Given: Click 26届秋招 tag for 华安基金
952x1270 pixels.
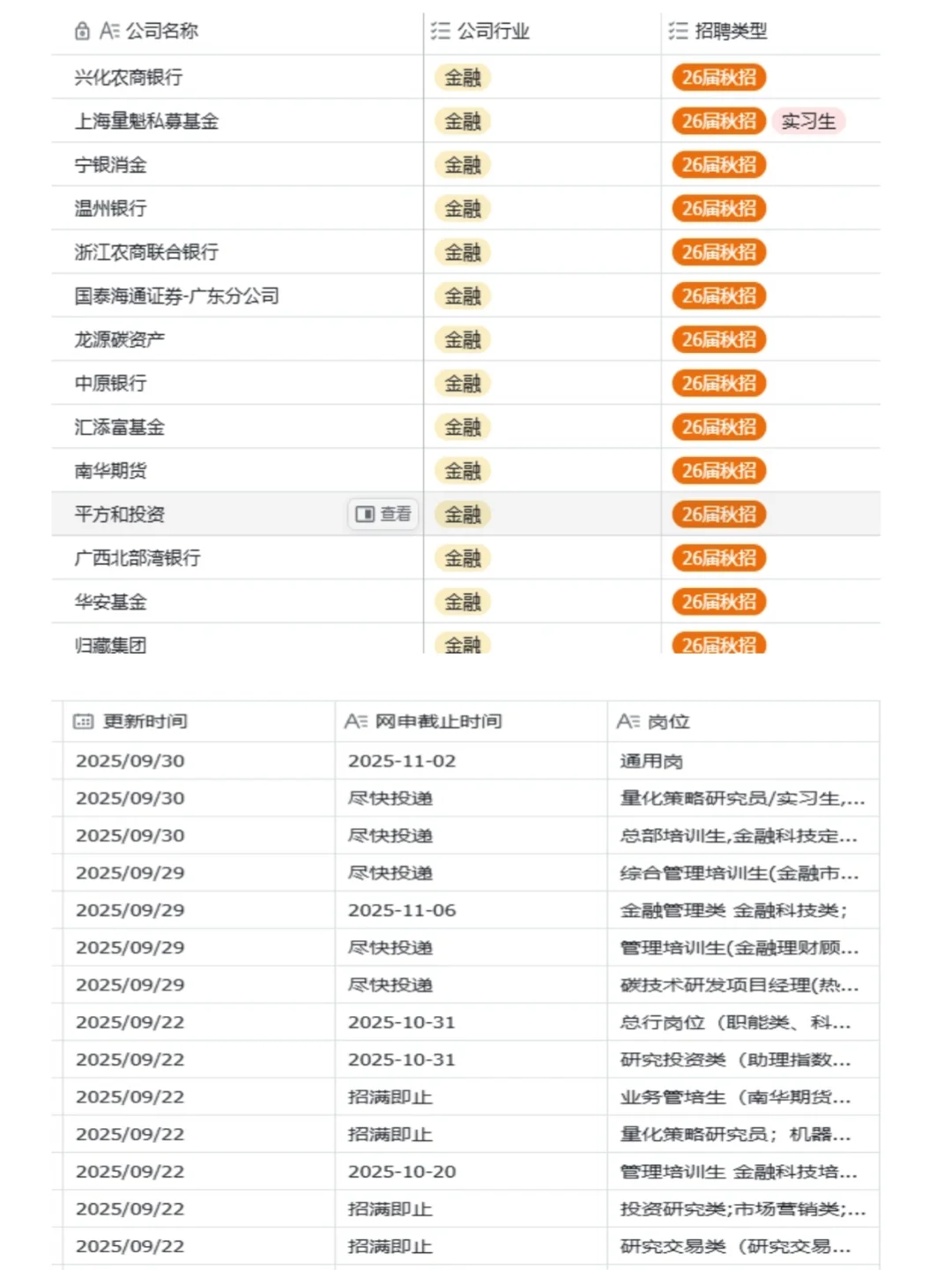Looking at the screenshot, I should click(718, 602).
